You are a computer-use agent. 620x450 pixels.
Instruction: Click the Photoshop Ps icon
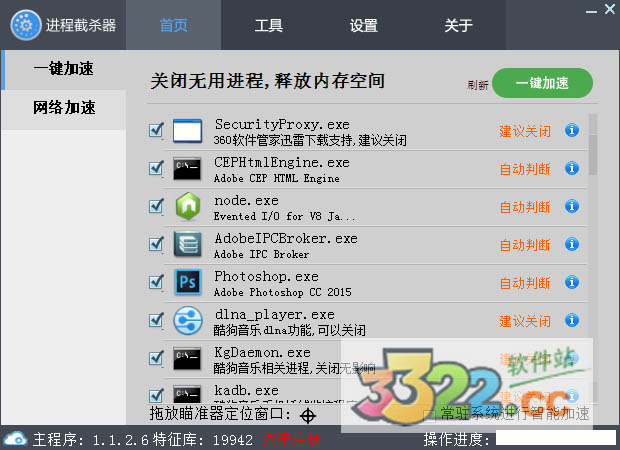click(x=187, y=282)
